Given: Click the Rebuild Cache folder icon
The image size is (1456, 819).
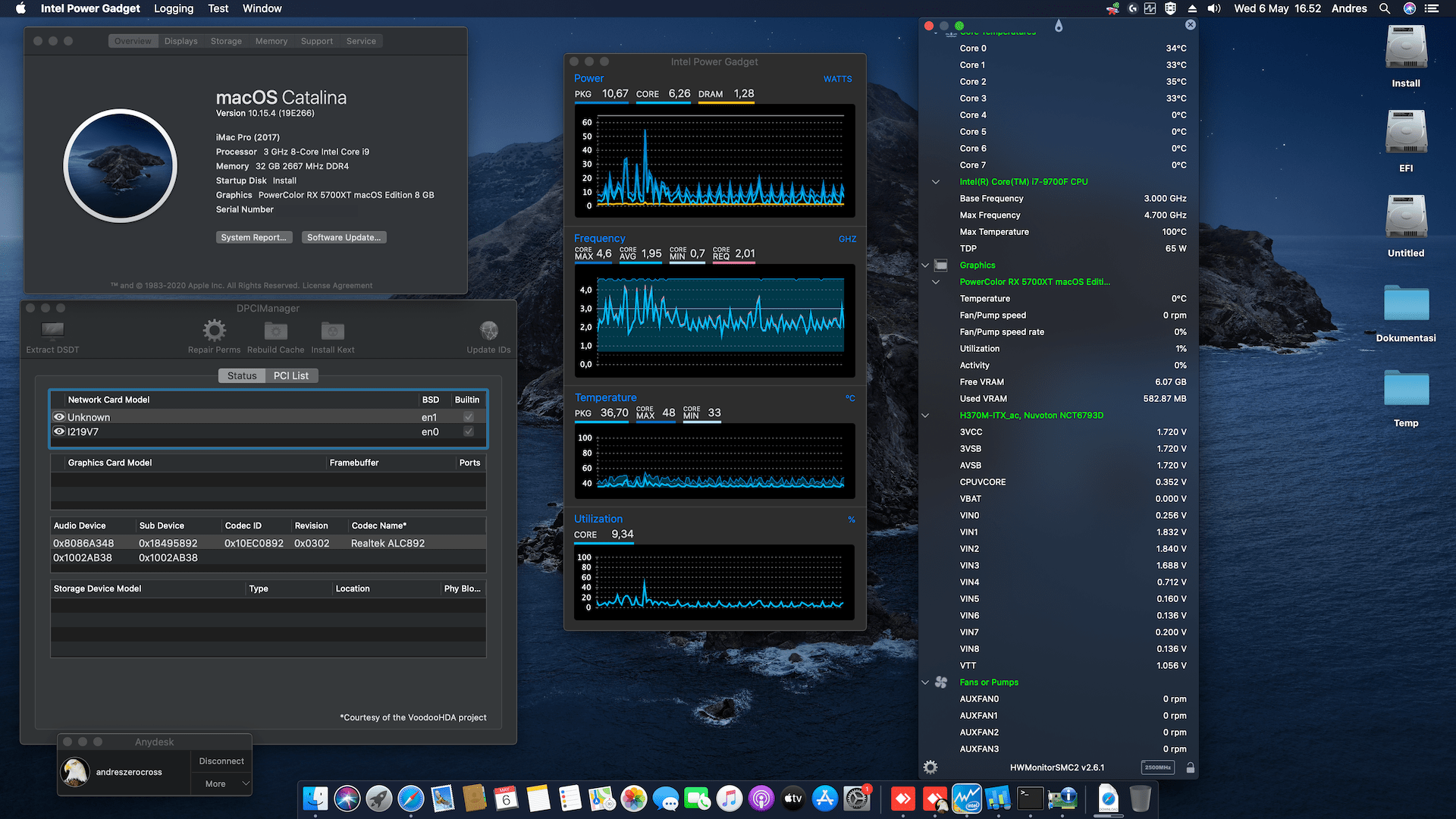Looking at the screenshot, I should [275, 330].
